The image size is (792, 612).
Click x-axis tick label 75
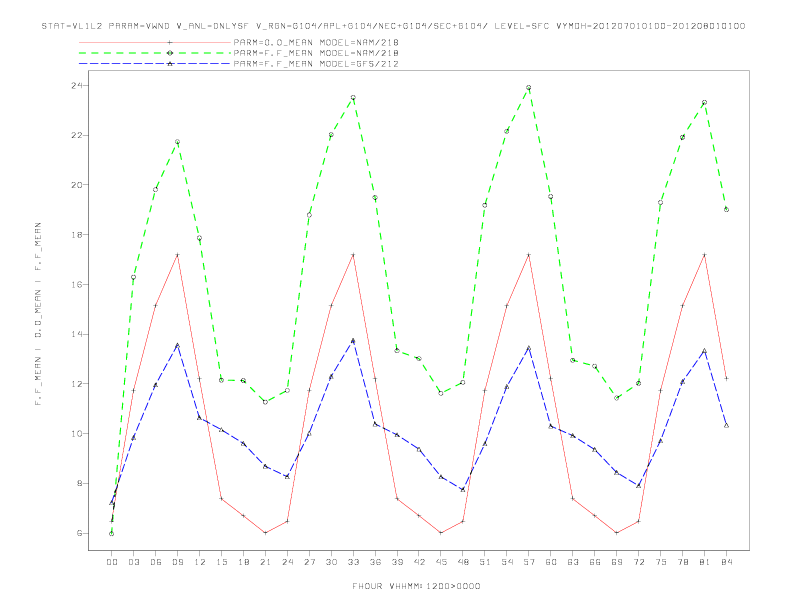coord(661,562)
